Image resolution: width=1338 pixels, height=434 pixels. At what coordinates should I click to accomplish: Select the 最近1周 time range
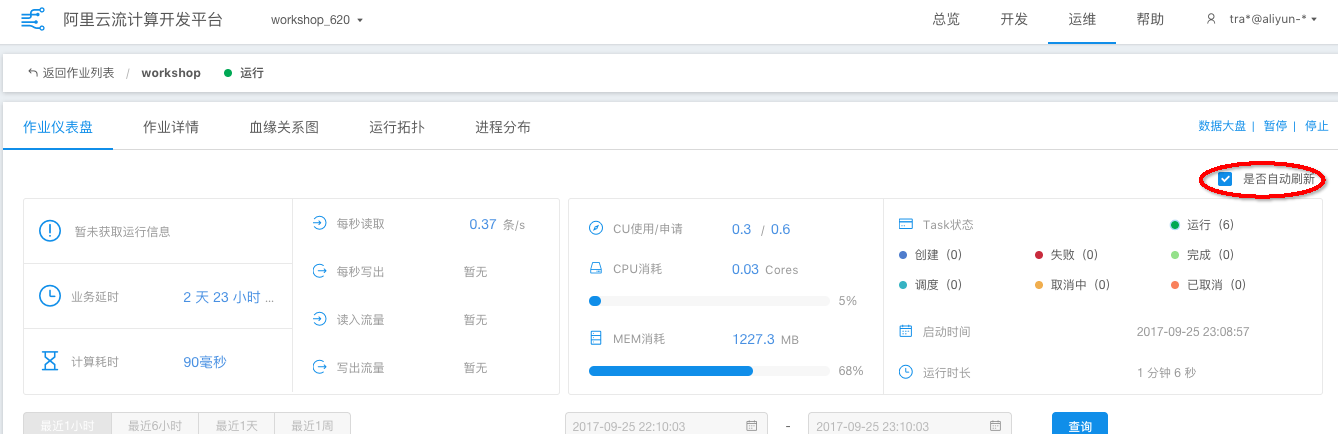coord(312,424)
